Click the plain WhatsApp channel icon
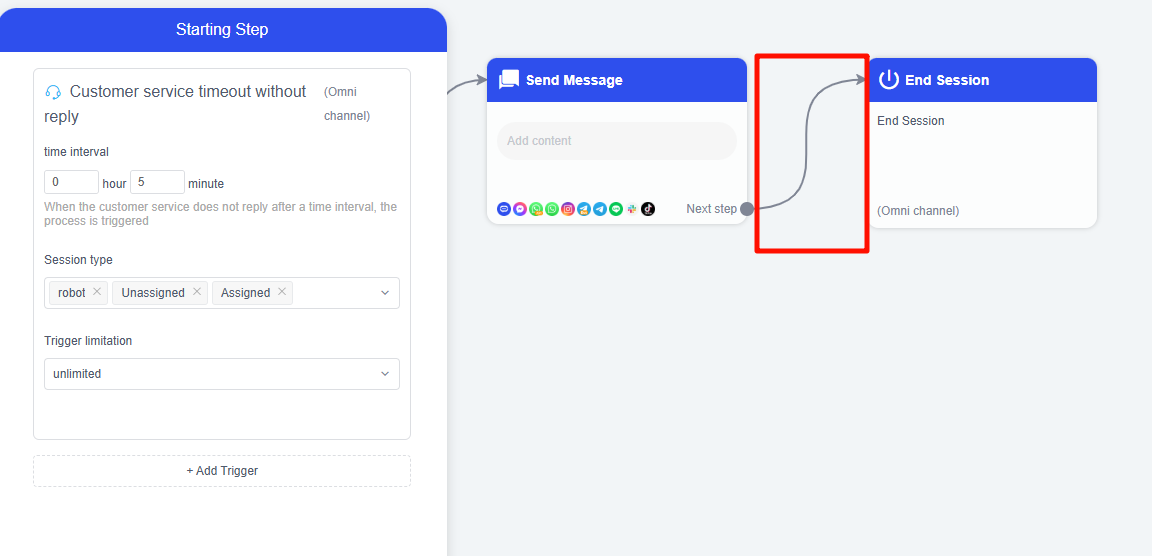The width and height of the screenshot is (1152, 556). click(552, 209)
